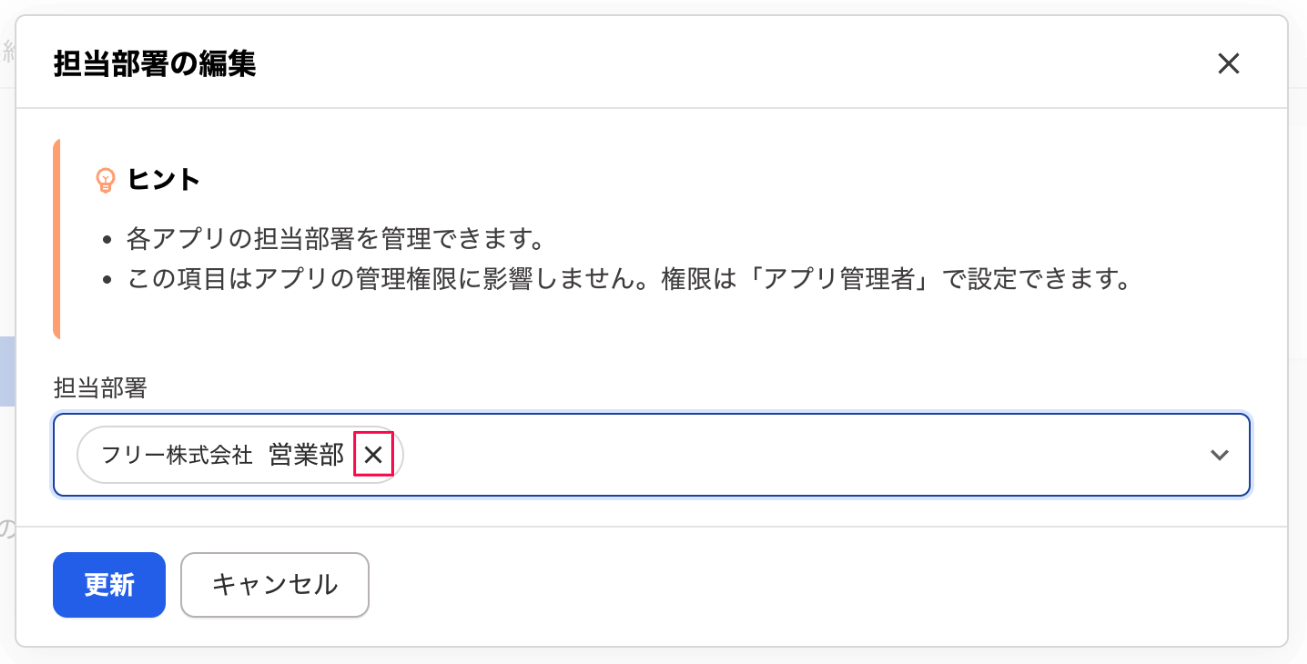Click the lightbulb hint icon
The height and width of the screenshot is (664, 1307).
pos(105,180)
